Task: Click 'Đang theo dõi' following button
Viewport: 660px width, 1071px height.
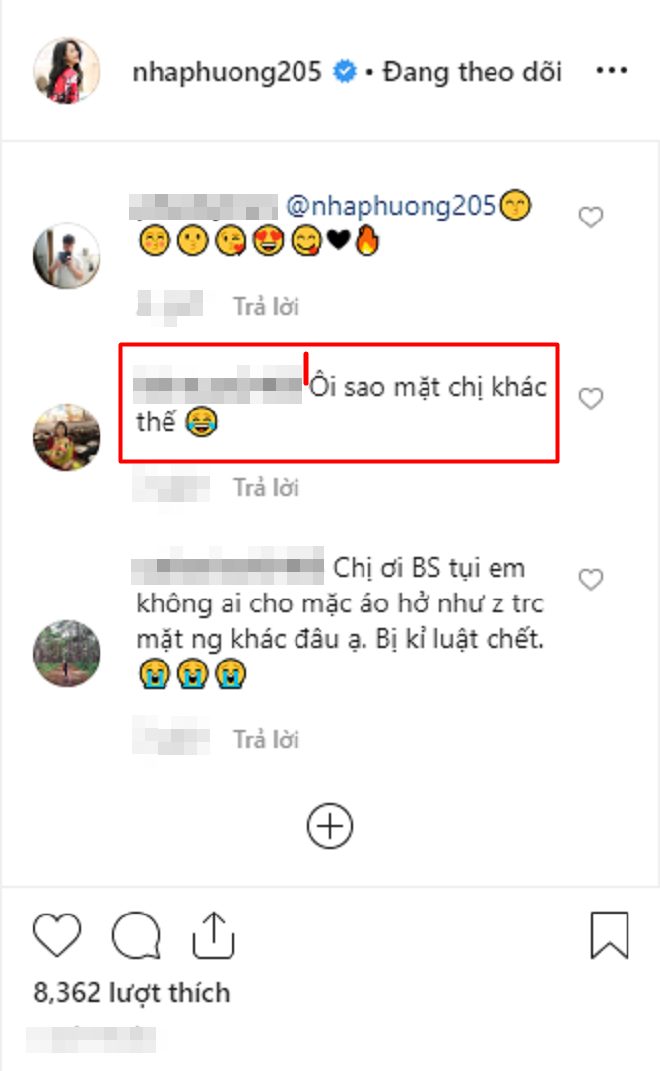Action: click(x=472, y=72)
